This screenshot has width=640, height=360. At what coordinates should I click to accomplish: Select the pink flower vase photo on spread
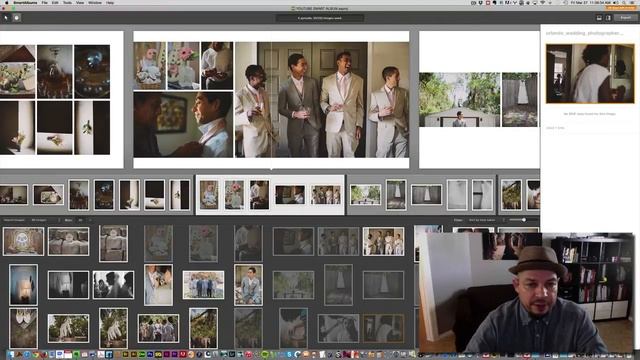(183, 66)
